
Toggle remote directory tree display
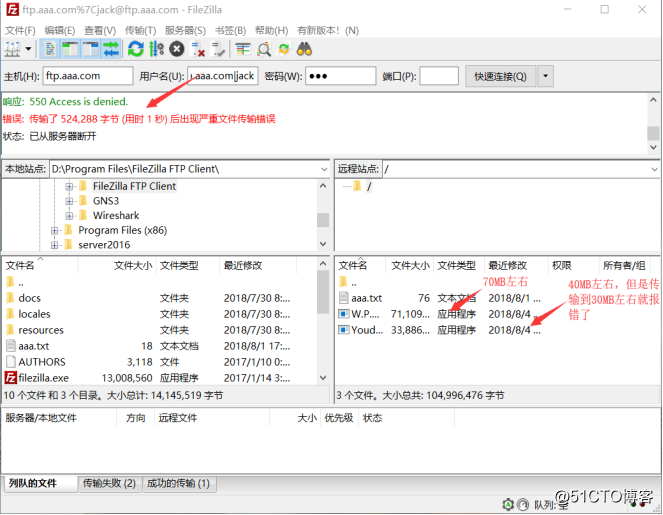[x=90, y=49]
